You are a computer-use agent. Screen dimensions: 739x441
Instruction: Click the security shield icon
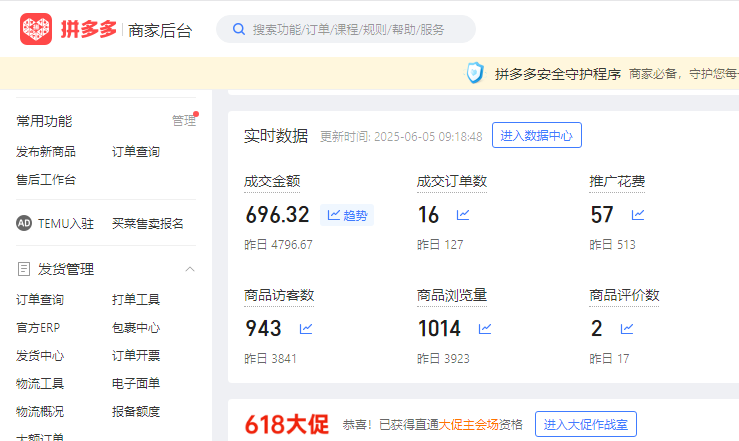[x=475, y=74]
